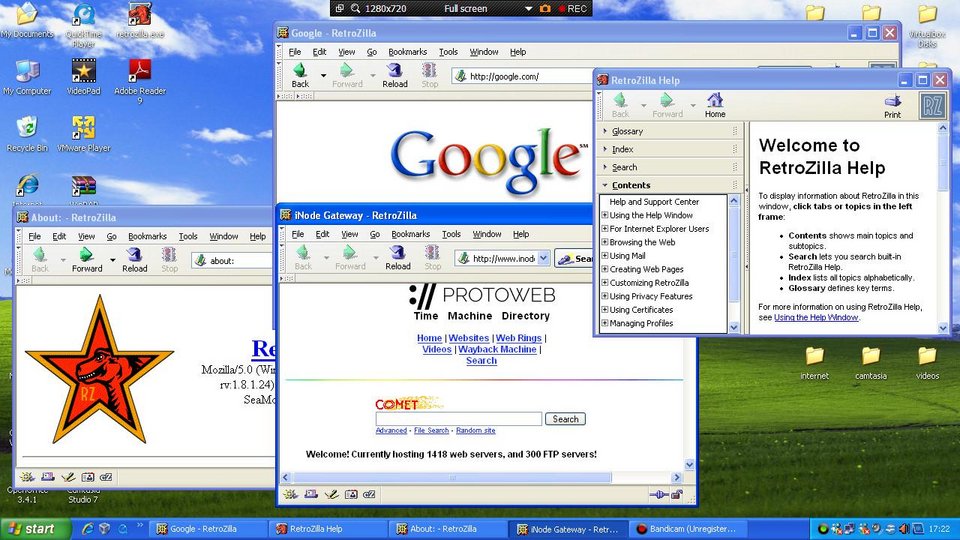Image resolution: width=960 pixels, height=540 pixels.
Task: Expand the Index panel in Help sidebar
Action: [x=670, y=149]
